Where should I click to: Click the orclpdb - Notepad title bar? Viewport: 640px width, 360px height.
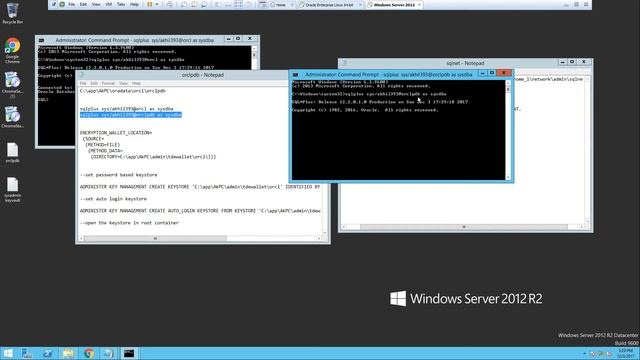pos(202,75)
